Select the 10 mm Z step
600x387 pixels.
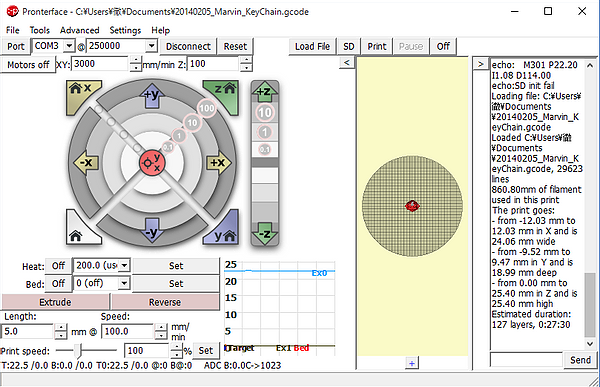[265, 113]
